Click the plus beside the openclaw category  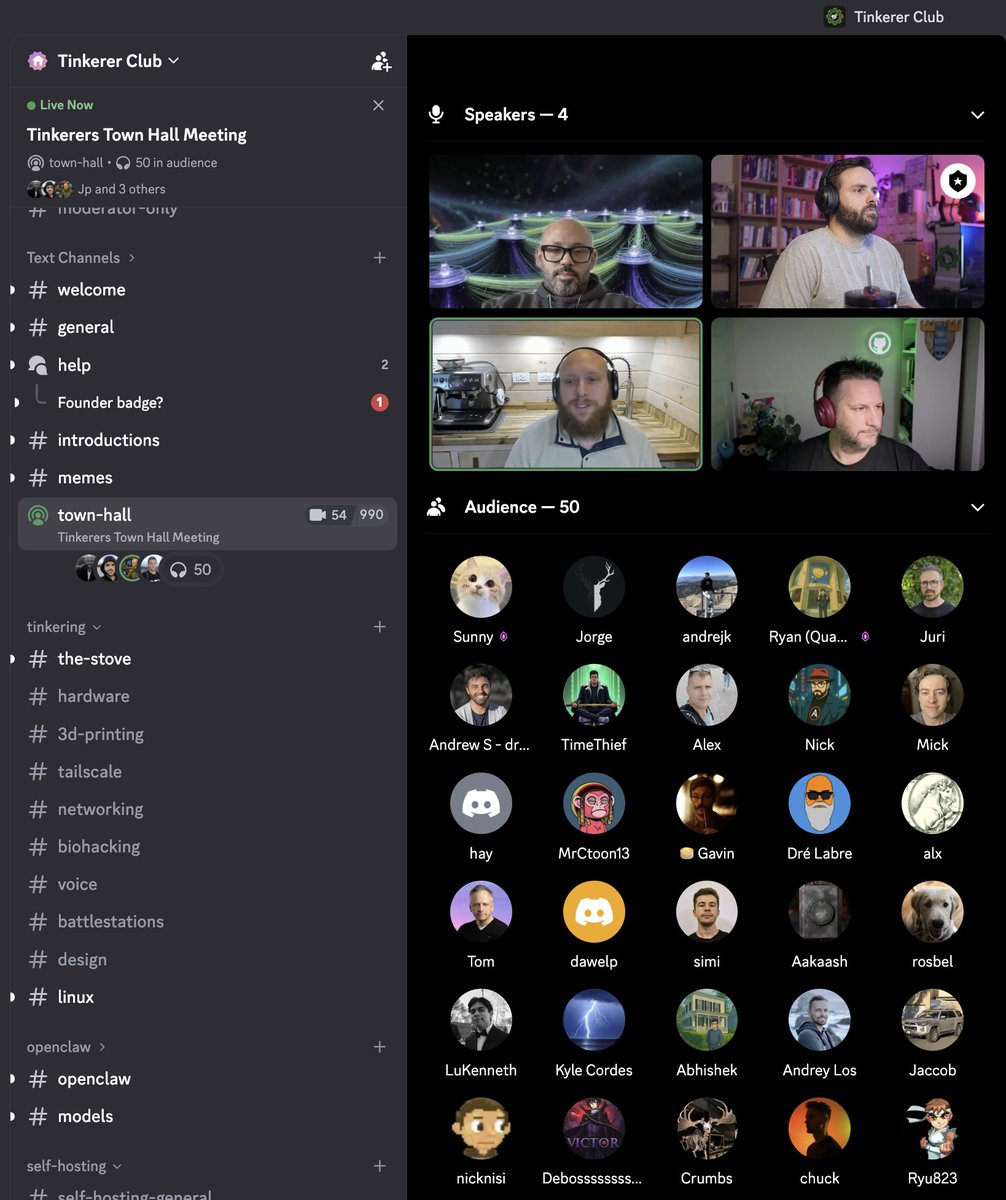(x=380, y=1046)
